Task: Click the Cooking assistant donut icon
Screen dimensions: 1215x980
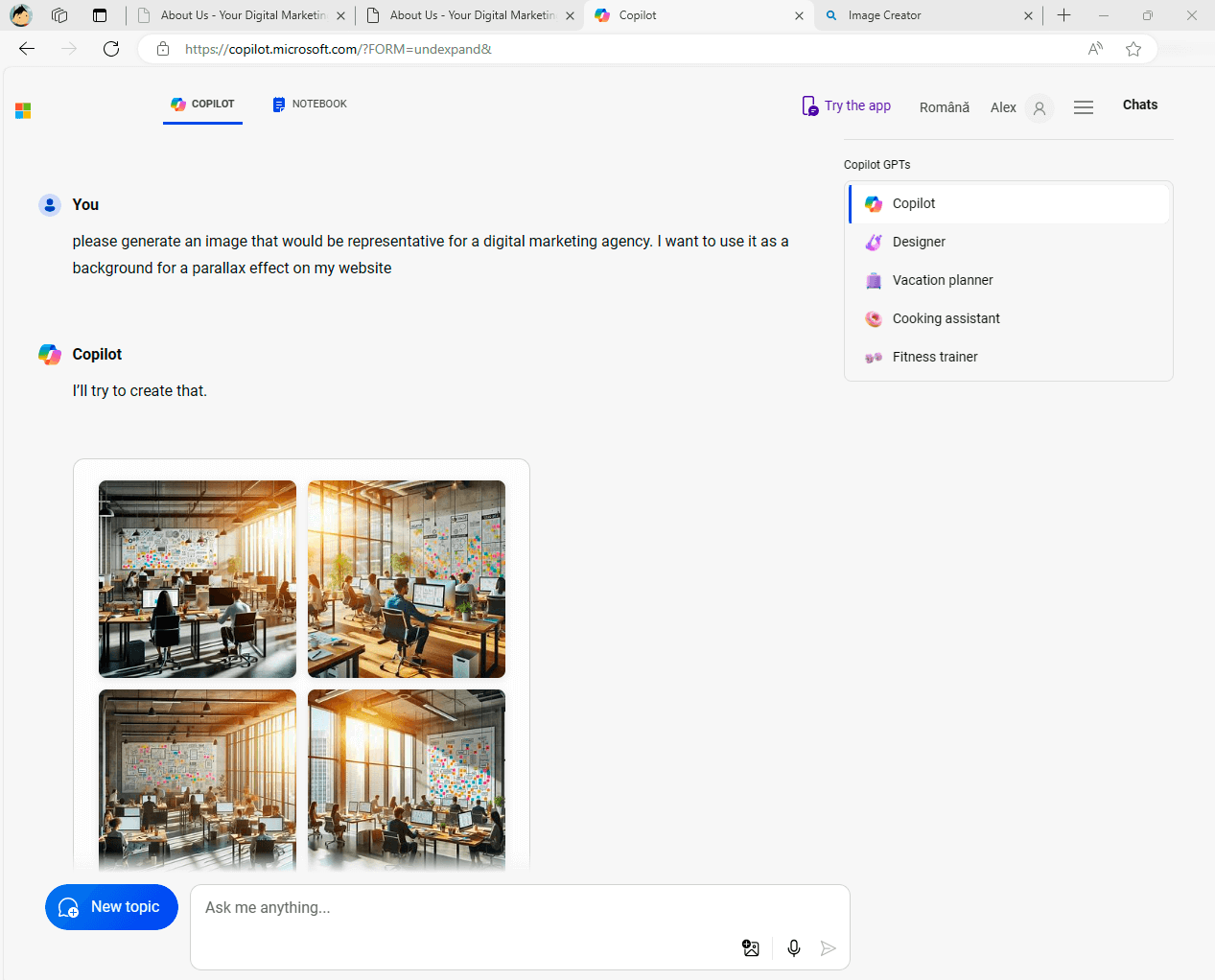Action: [874, 318]
